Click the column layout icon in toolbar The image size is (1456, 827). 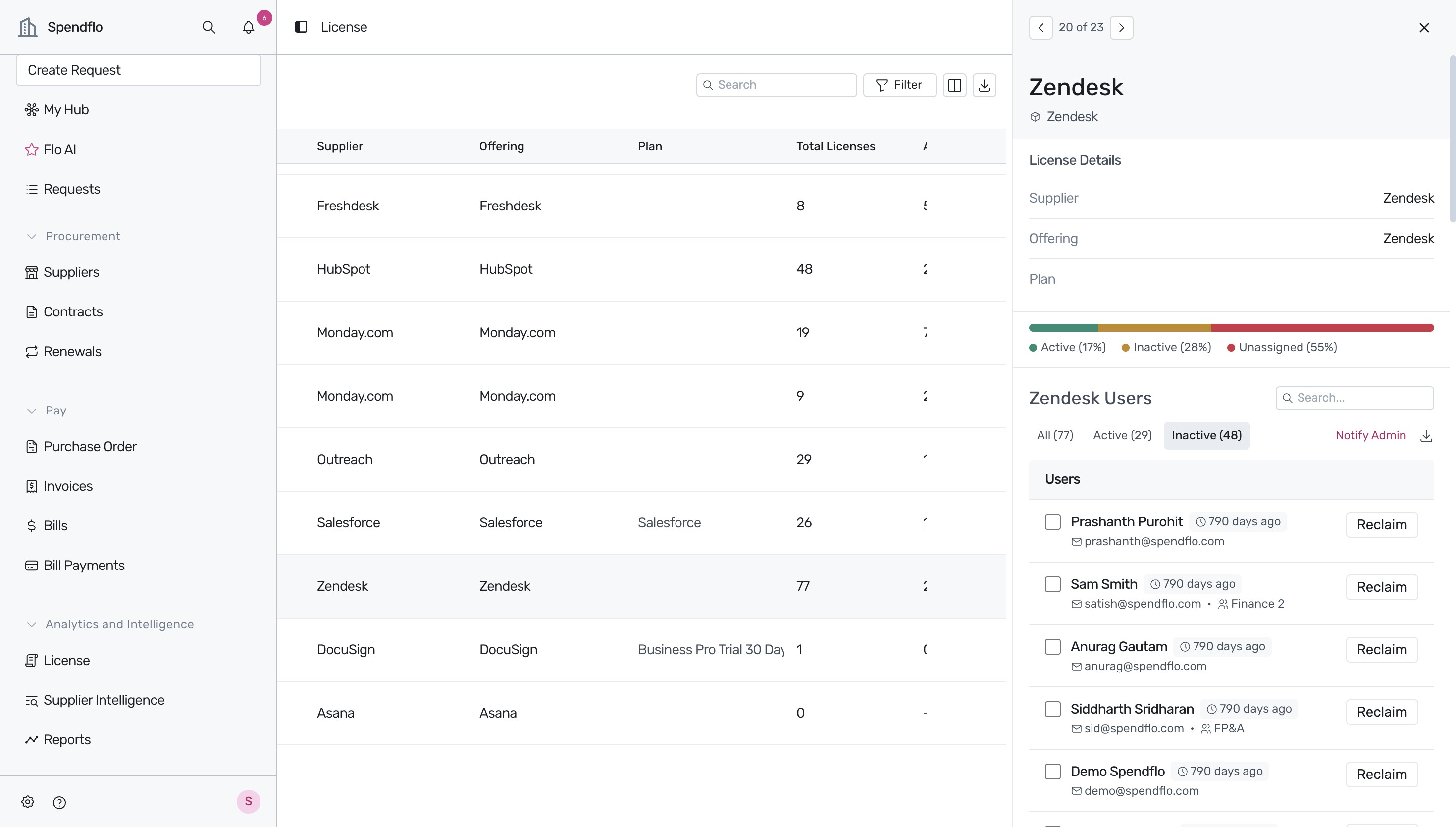(x=955, y=85)
